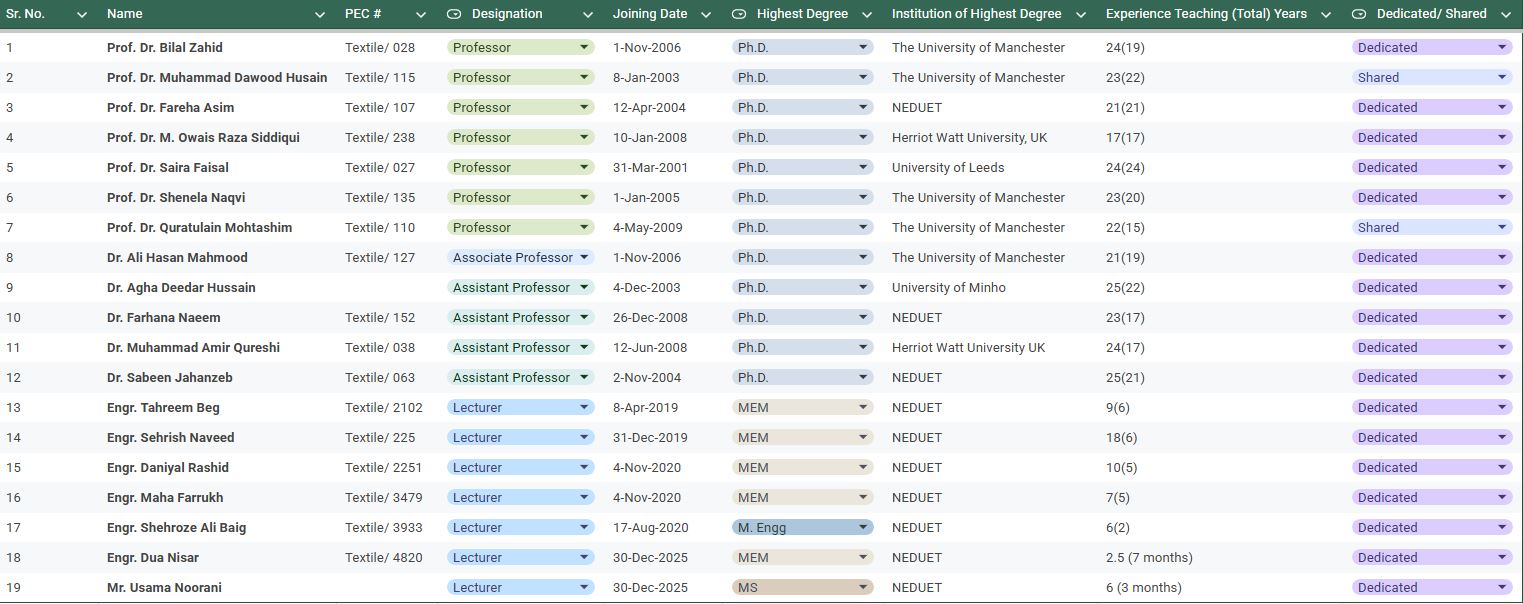Select the University of Minho cell

948,287
